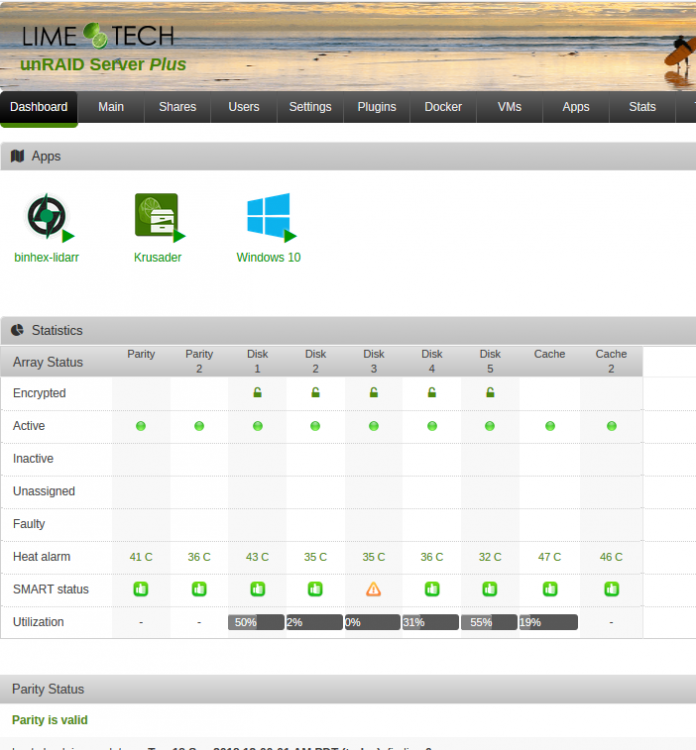
Task: Click the Disk 5 encryption lock icon
Action: [490, 393]
